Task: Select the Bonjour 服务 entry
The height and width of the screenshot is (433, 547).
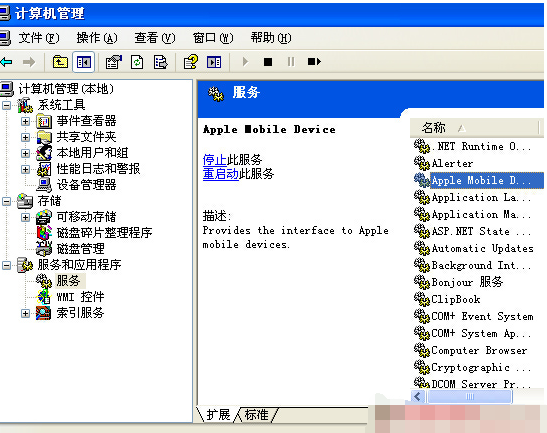Action: click(467, 282)
